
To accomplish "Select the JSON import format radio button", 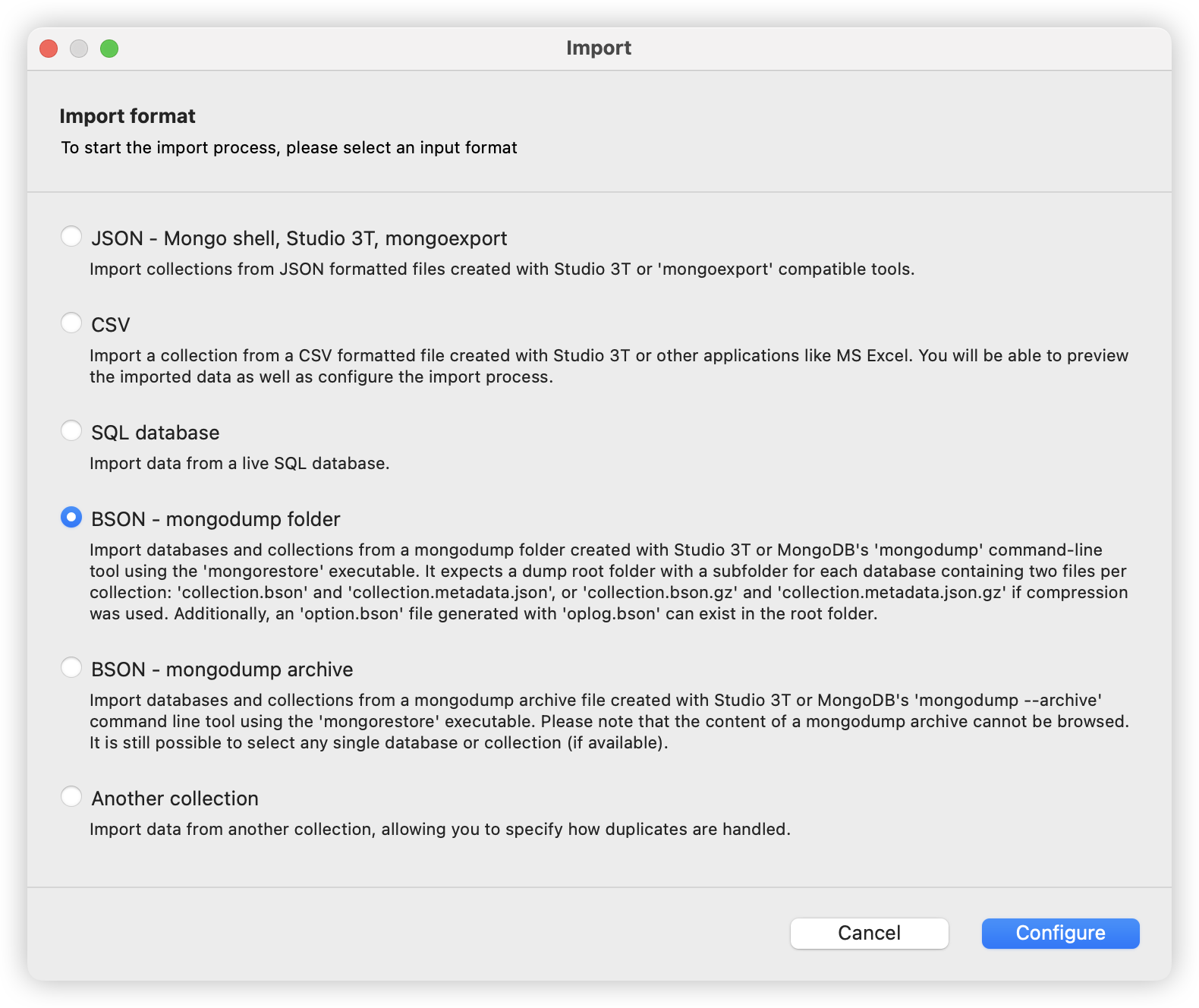I will click(x=71, y=236).
